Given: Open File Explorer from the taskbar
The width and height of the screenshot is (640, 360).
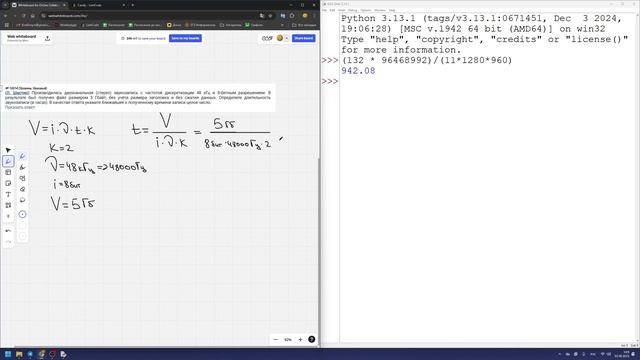Looking at the screenshot, I should point(19,354).
